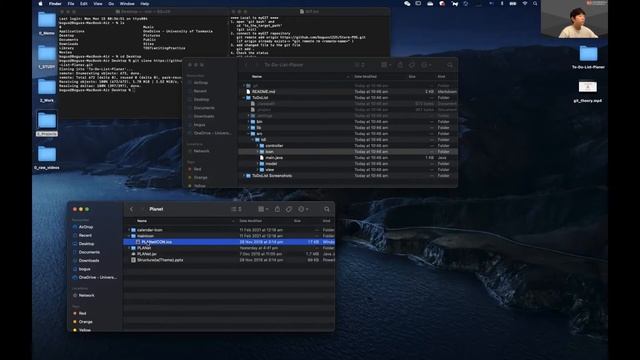Expand the calender-icon folder in Planet window
The width and height of the screenshot is (640, 360).
[129, 230]
